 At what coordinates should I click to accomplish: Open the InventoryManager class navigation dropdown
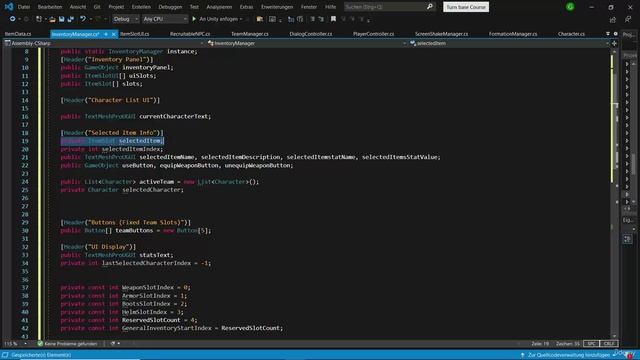[307, 43]
